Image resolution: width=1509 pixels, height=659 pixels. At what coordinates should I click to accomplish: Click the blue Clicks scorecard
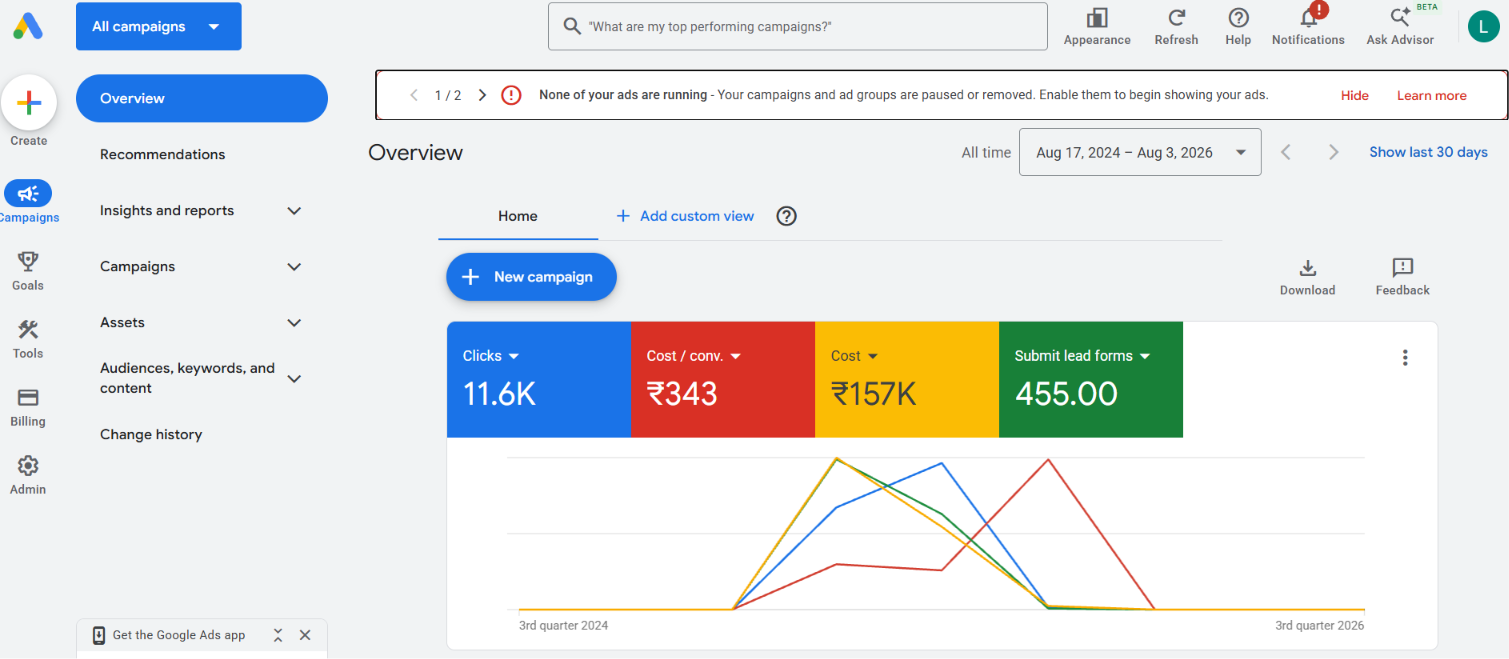(539, 379)
